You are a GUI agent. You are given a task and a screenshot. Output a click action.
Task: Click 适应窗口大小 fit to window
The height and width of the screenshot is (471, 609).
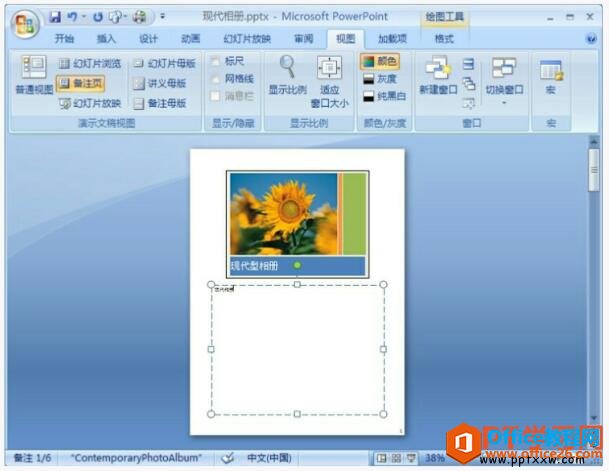(329, 82)
